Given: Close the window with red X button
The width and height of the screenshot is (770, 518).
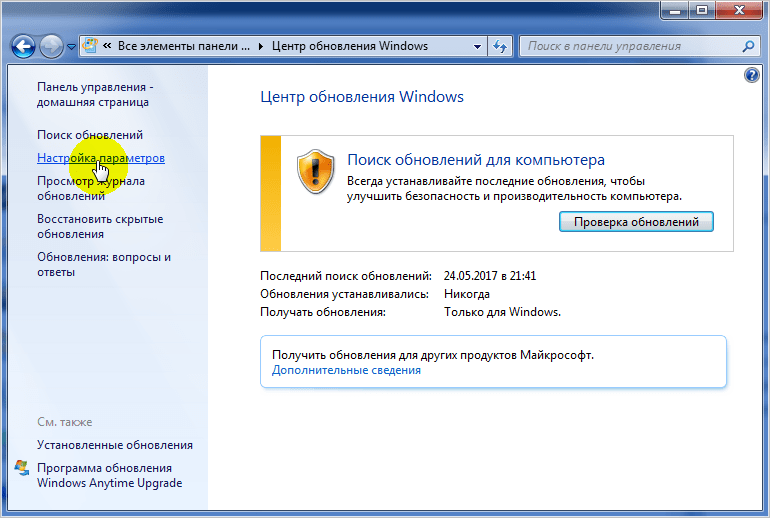Looking at the screenshot, I should point(739,11).
